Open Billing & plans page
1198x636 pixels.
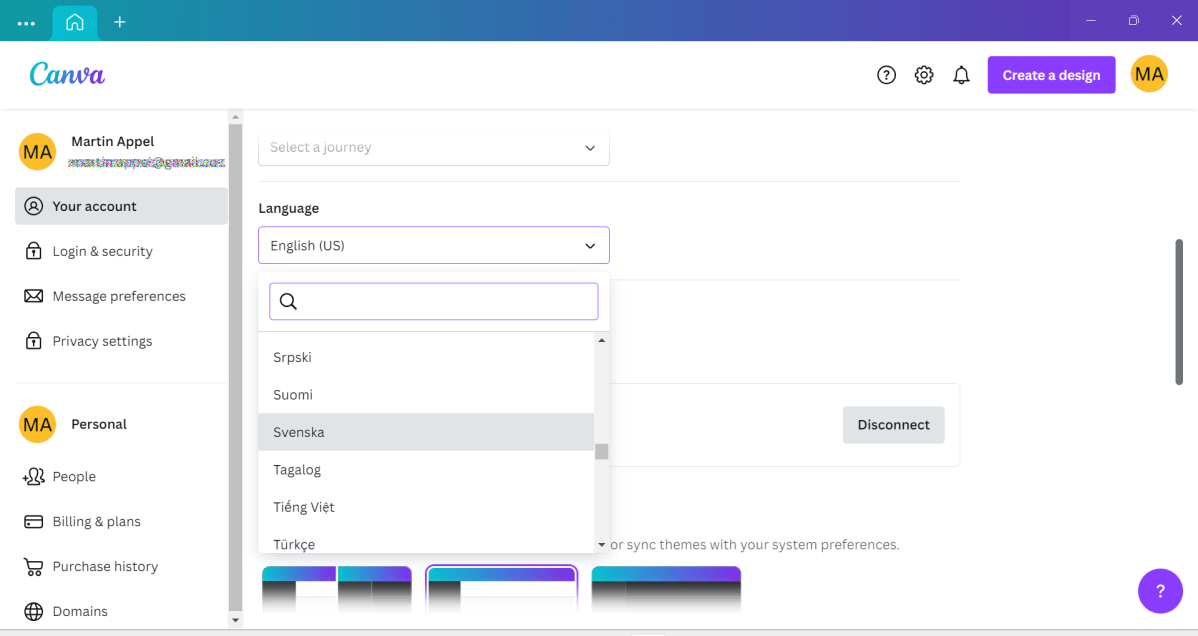tap(96, 521)
